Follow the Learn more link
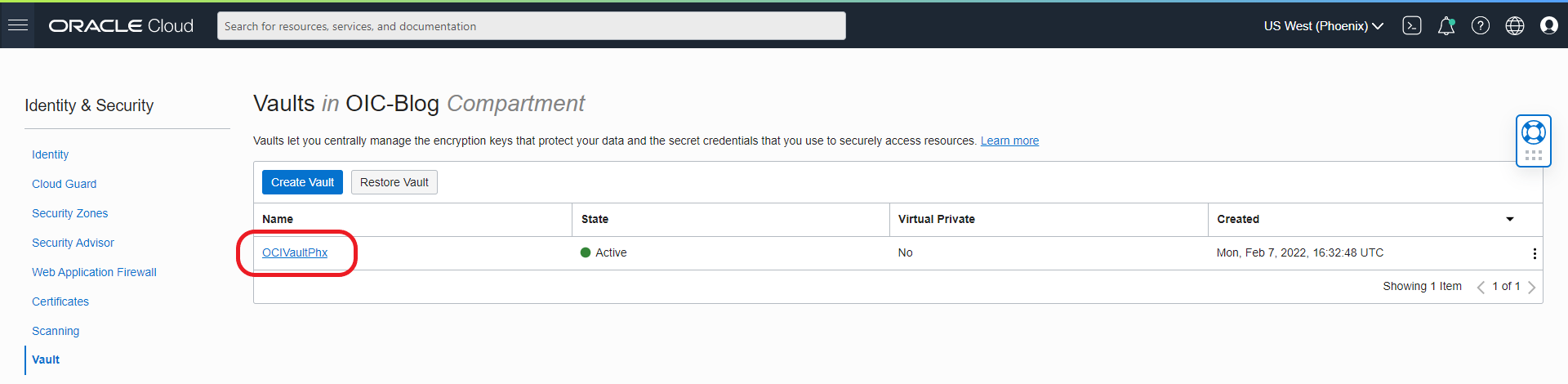This screenshot has height=384, width=1568. (1009, 141)
